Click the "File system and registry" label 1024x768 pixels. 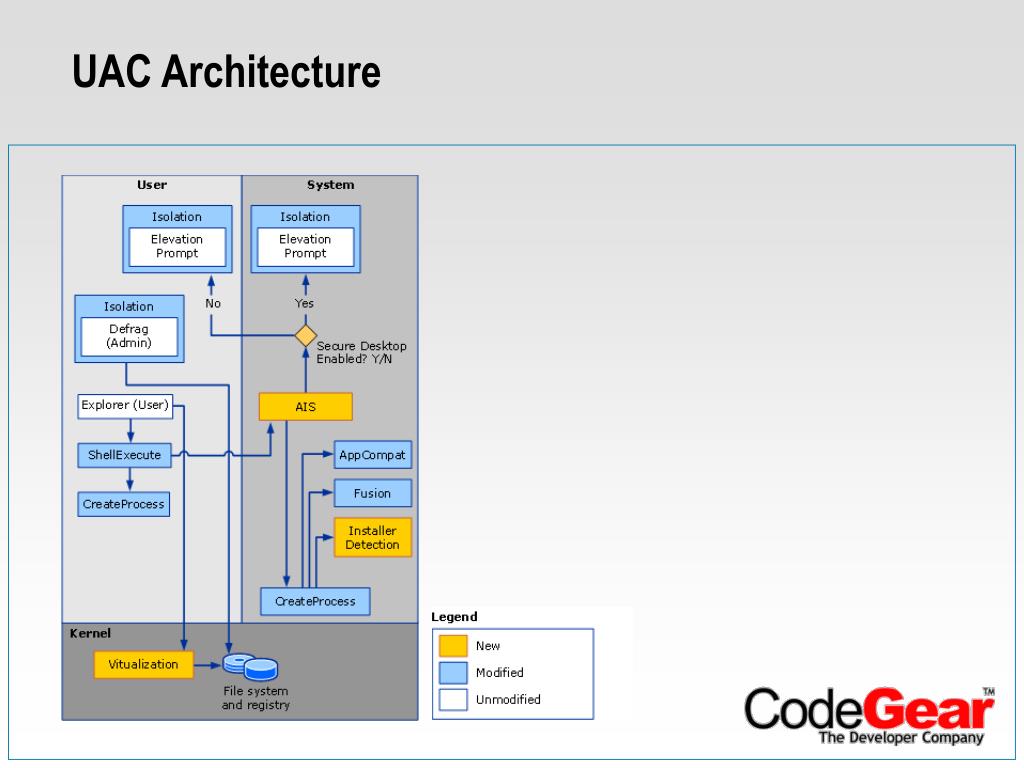(x=255, y=698)
